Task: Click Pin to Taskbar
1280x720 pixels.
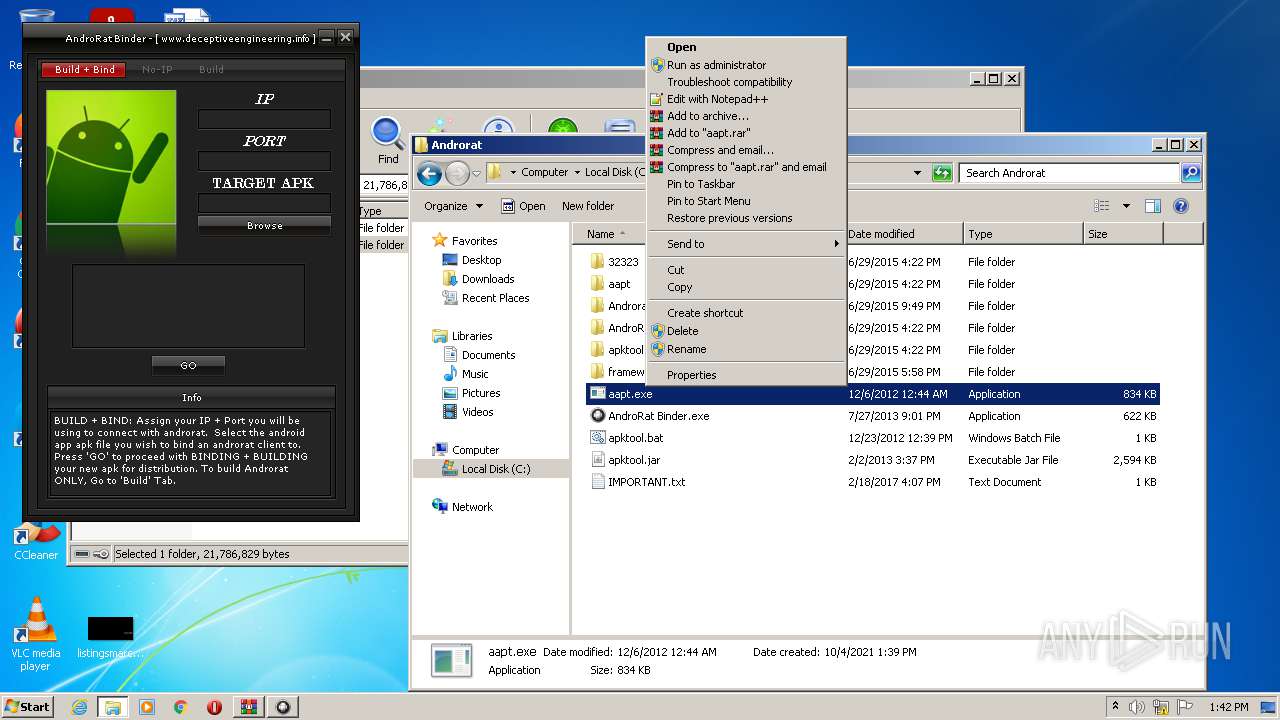Action: pos(701,184)
